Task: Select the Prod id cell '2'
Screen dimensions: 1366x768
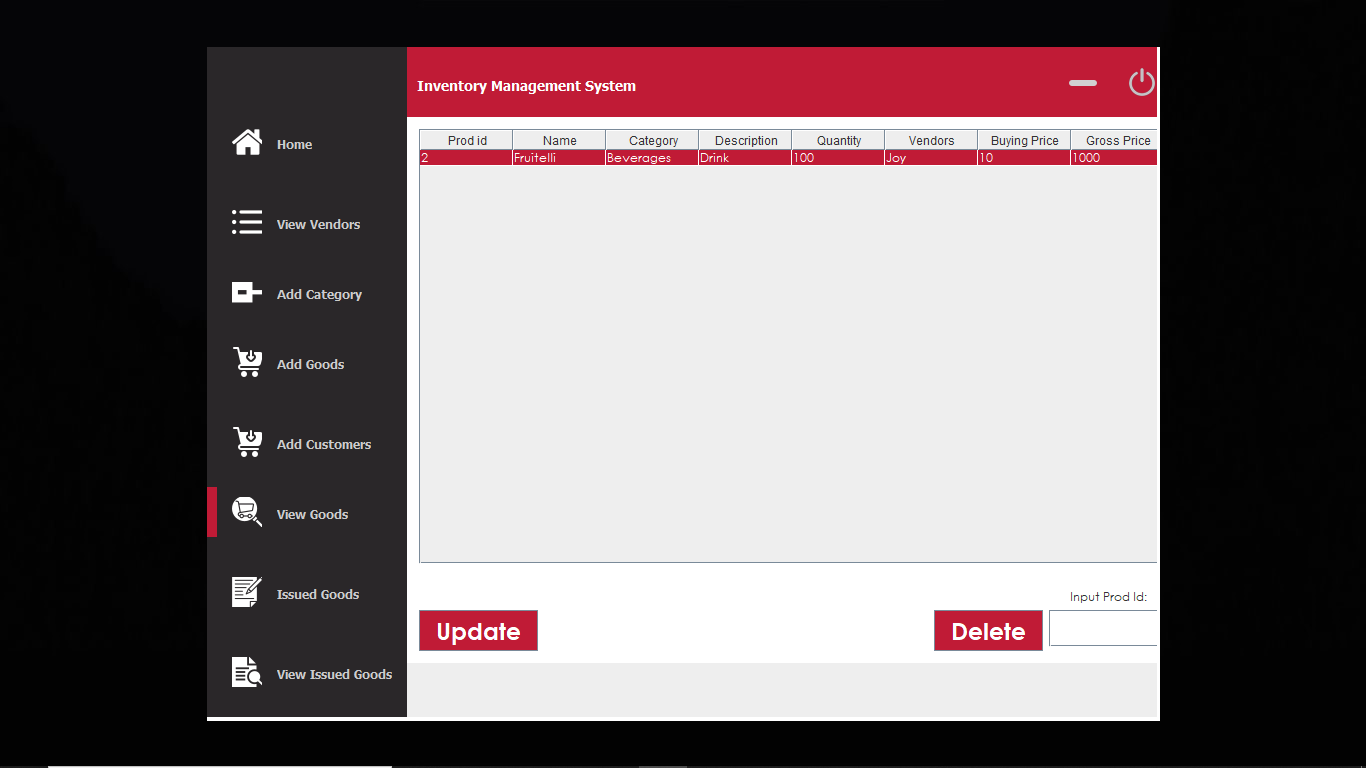Action: (466, 158)
